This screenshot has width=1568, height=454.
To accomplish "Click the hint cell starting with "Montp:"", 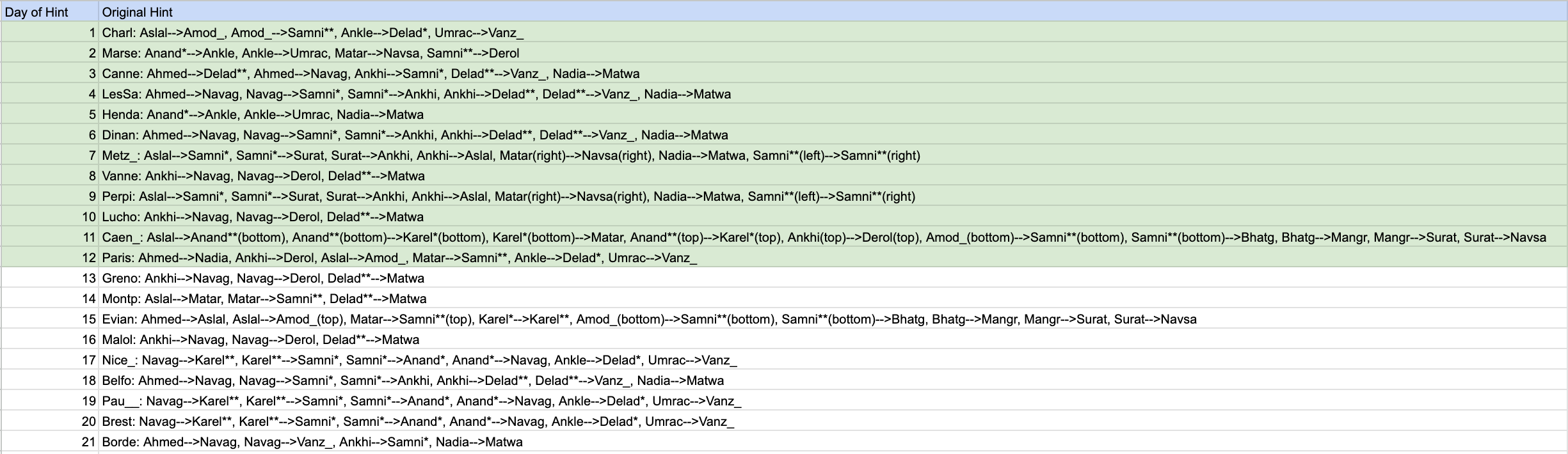I will (833, 298).
